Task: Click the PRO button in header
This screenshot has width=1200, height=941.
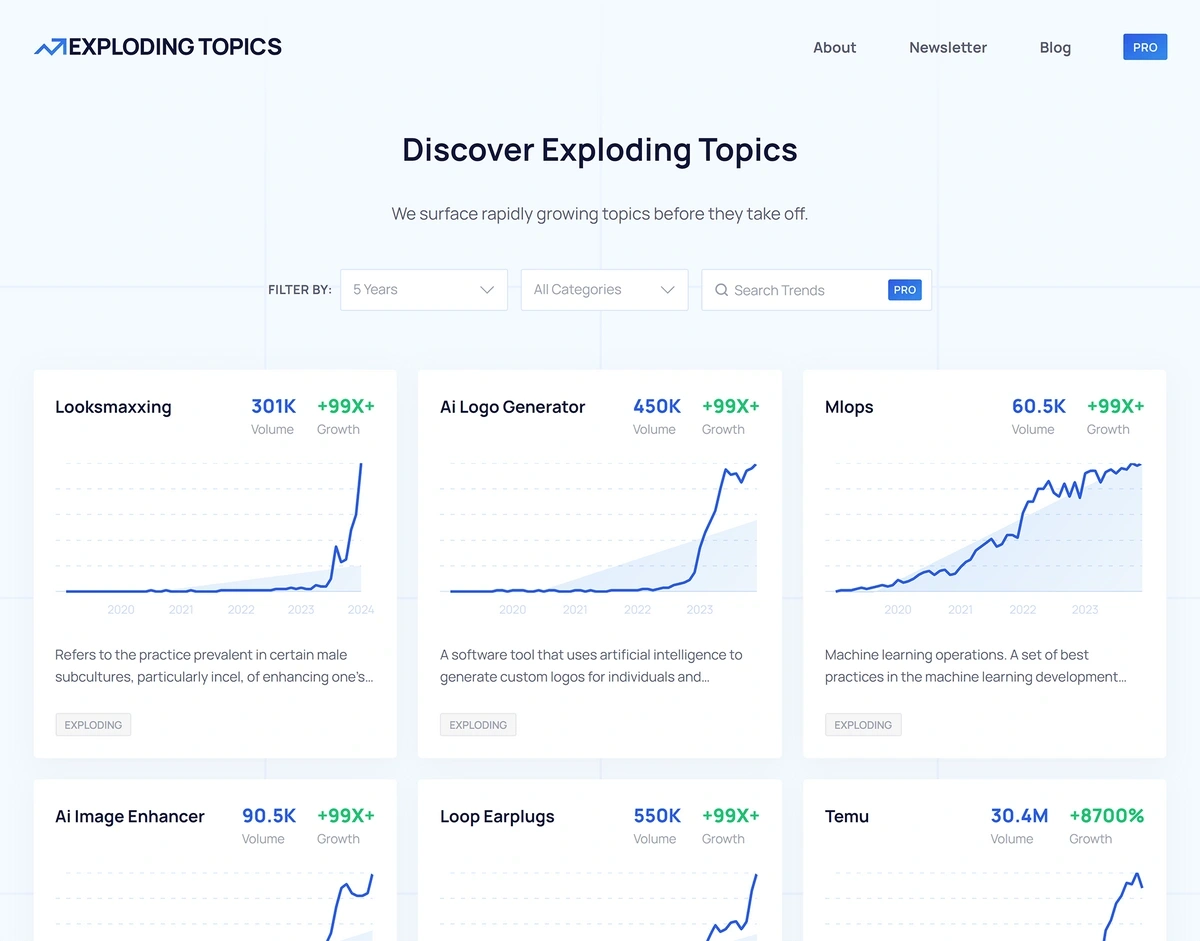Action: [1145, 47]
